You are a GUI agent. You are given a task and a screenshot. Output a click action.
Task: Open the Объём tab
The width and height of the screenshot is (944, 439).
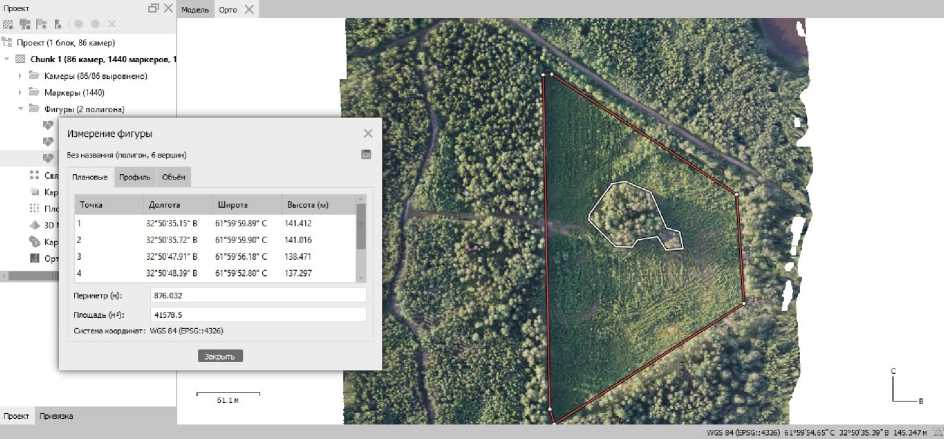point(173,177)
